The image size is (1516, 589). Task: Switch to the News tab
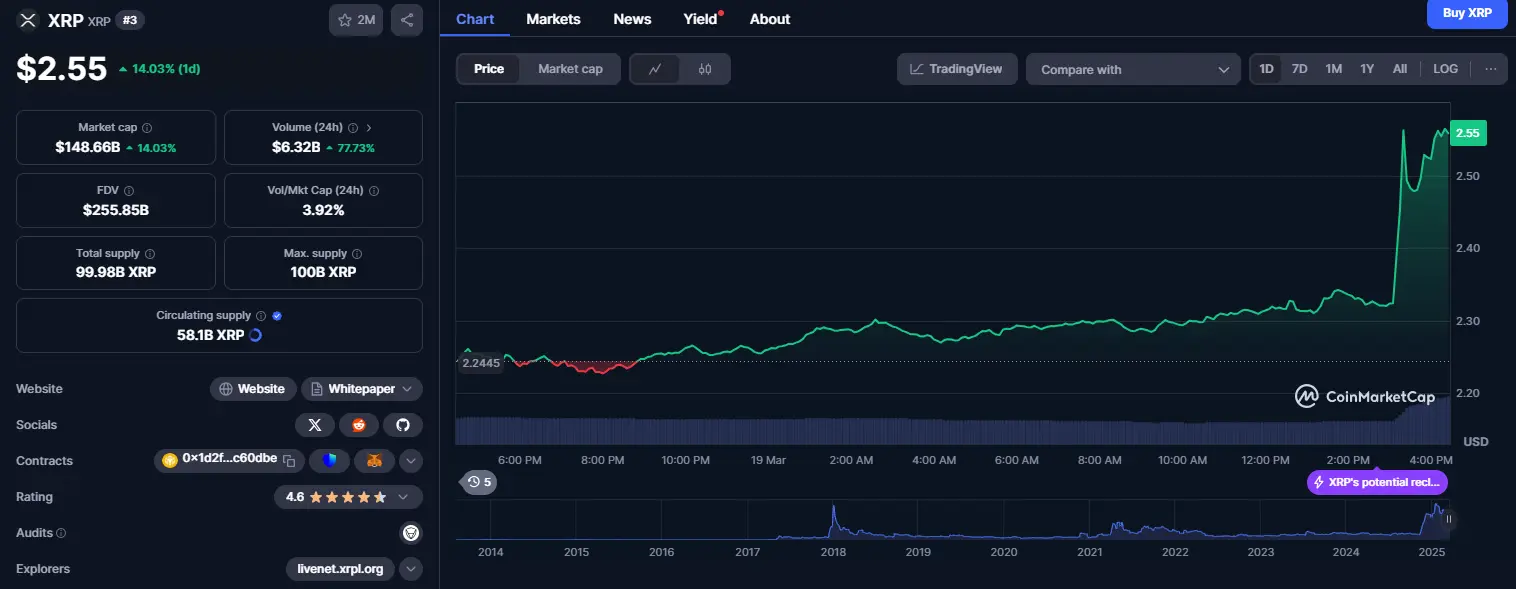click(x=632, y=19)
